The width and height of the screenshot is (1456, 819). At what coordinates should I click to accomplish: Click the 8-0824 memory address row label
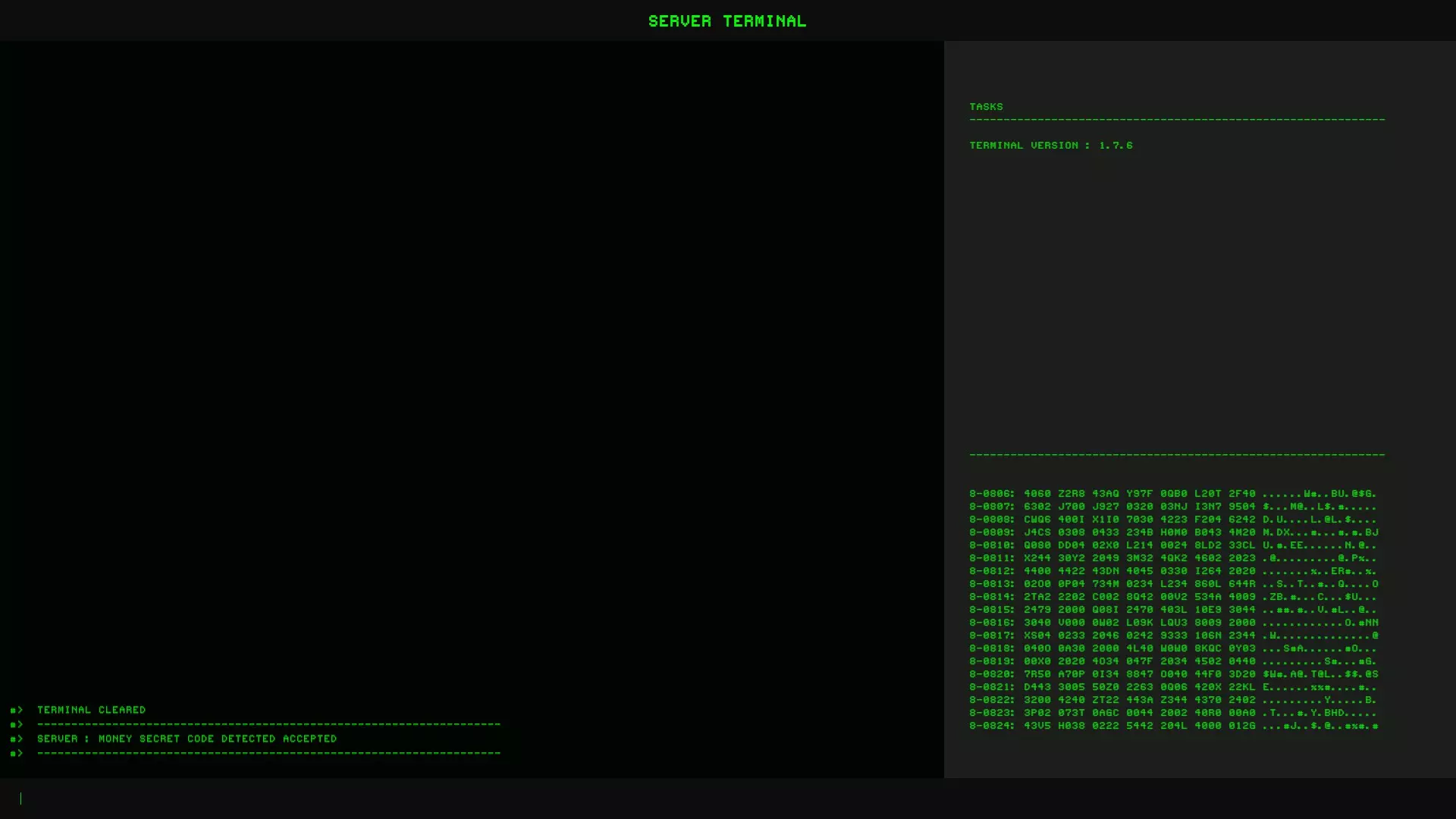coord(991,726)
